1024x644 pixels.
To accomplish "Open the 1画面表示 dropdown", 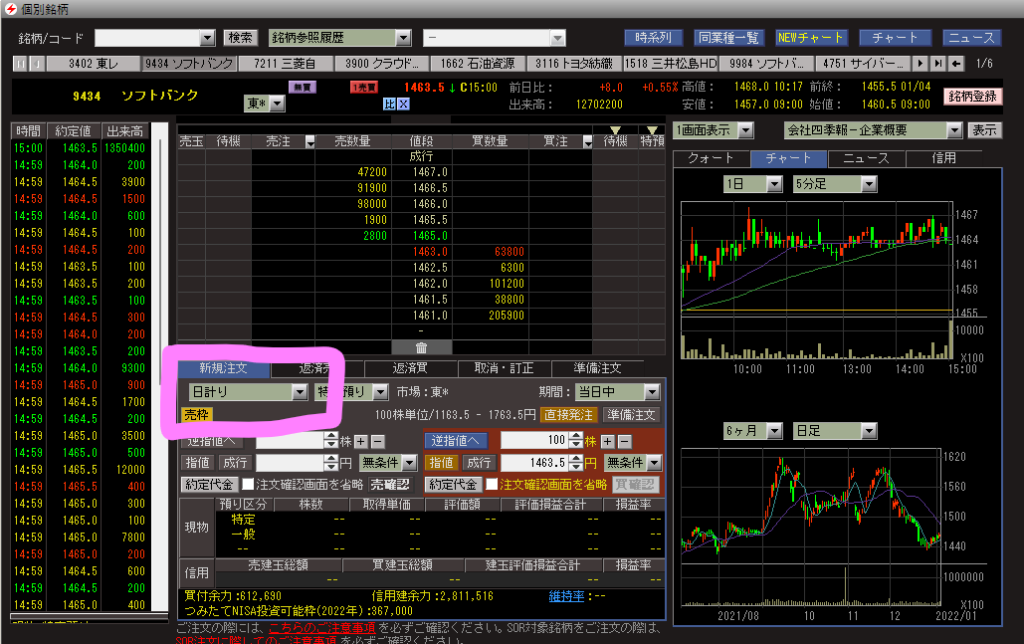I will click(746, 130).
